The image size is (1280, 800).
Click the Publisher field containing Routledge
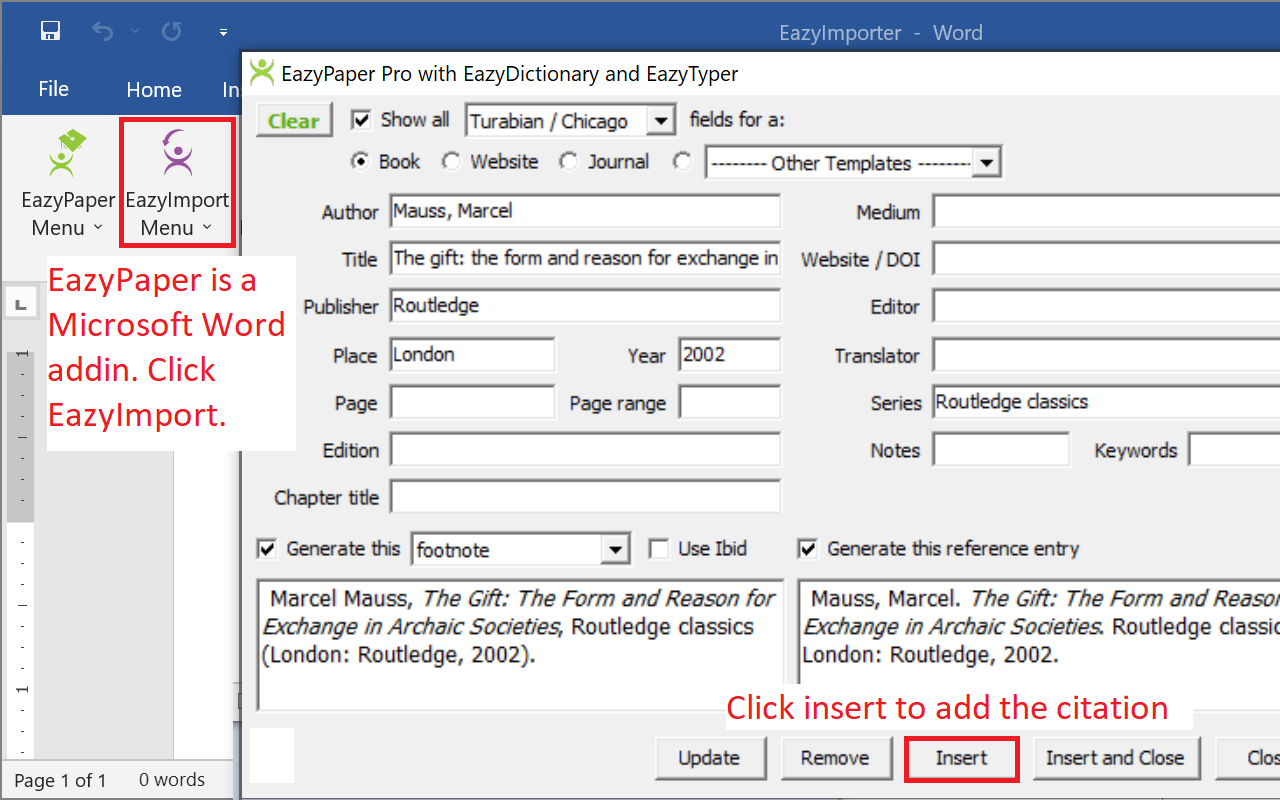click(x=585, y=306)
